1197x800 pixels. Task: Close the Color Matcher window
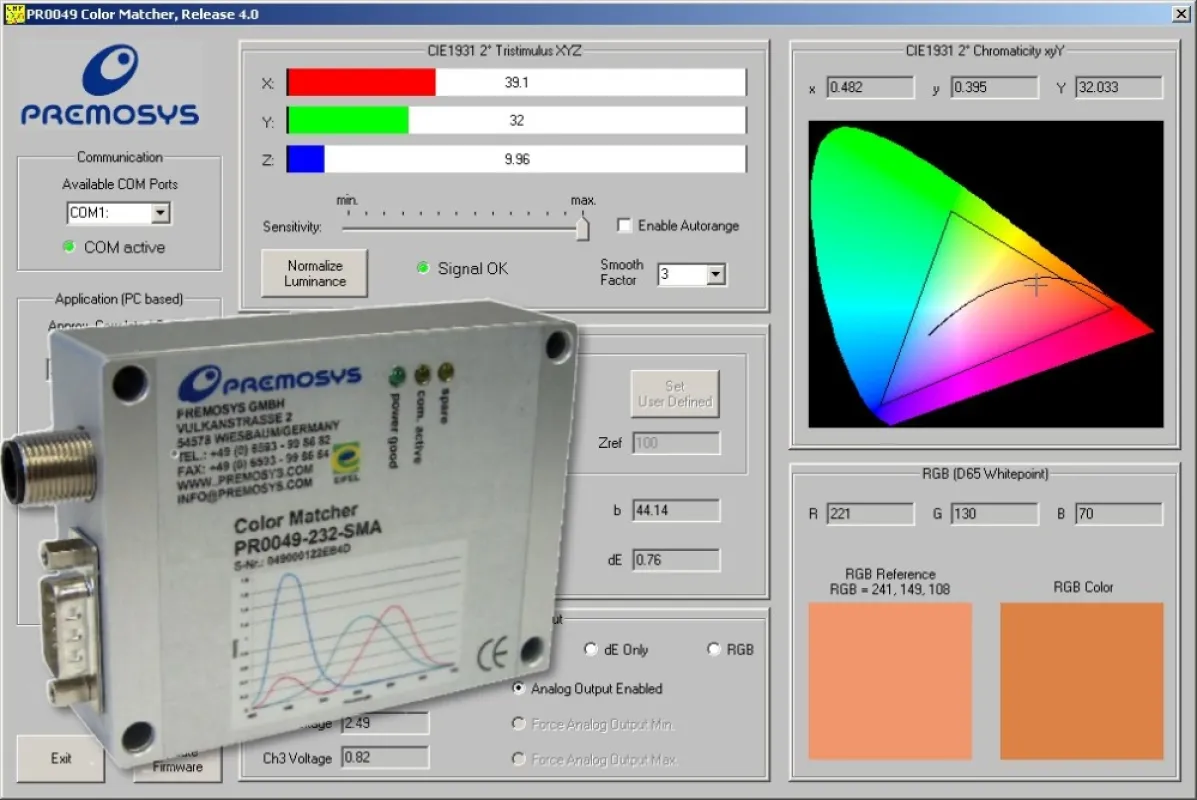tap(1180, 13)
